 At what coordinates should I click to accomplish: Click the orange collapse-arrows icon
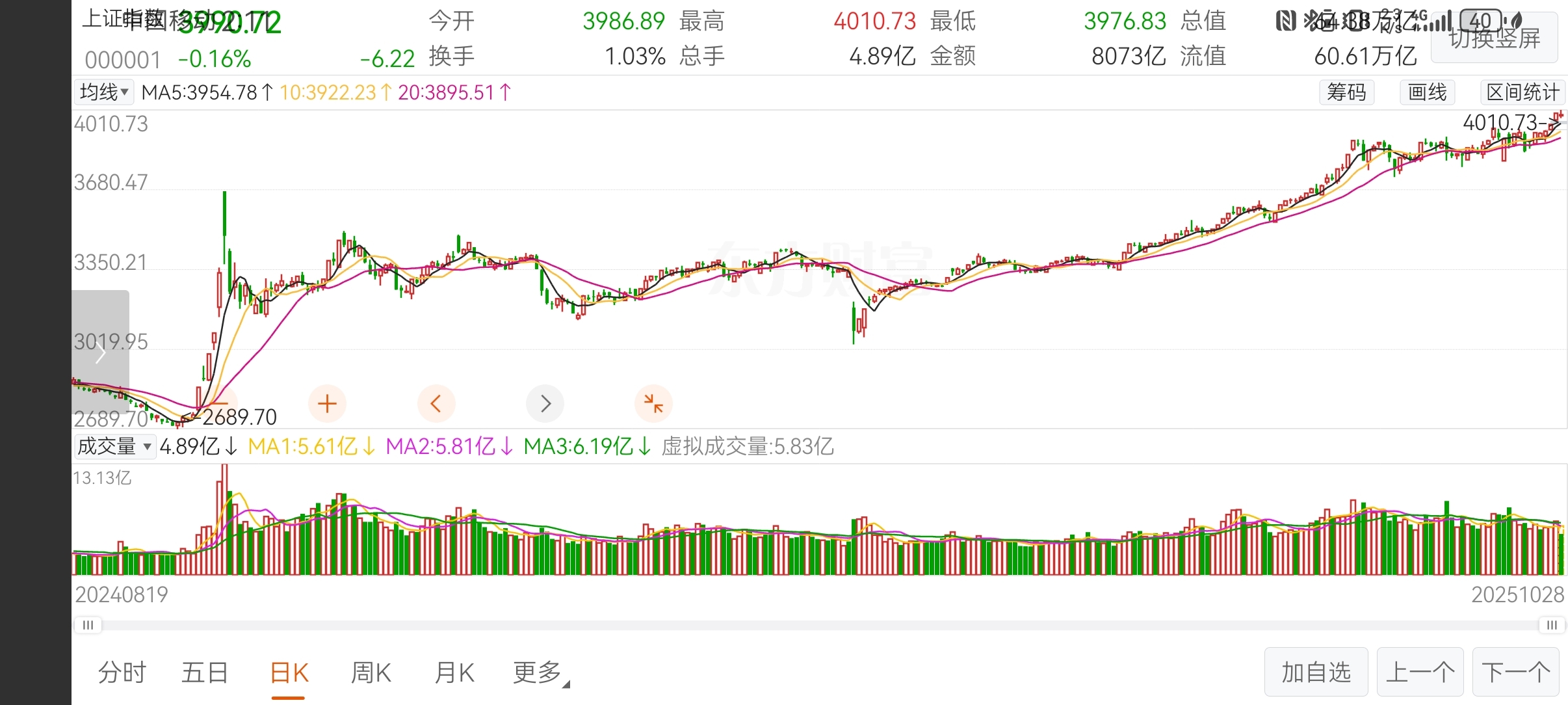click(653, 404)
